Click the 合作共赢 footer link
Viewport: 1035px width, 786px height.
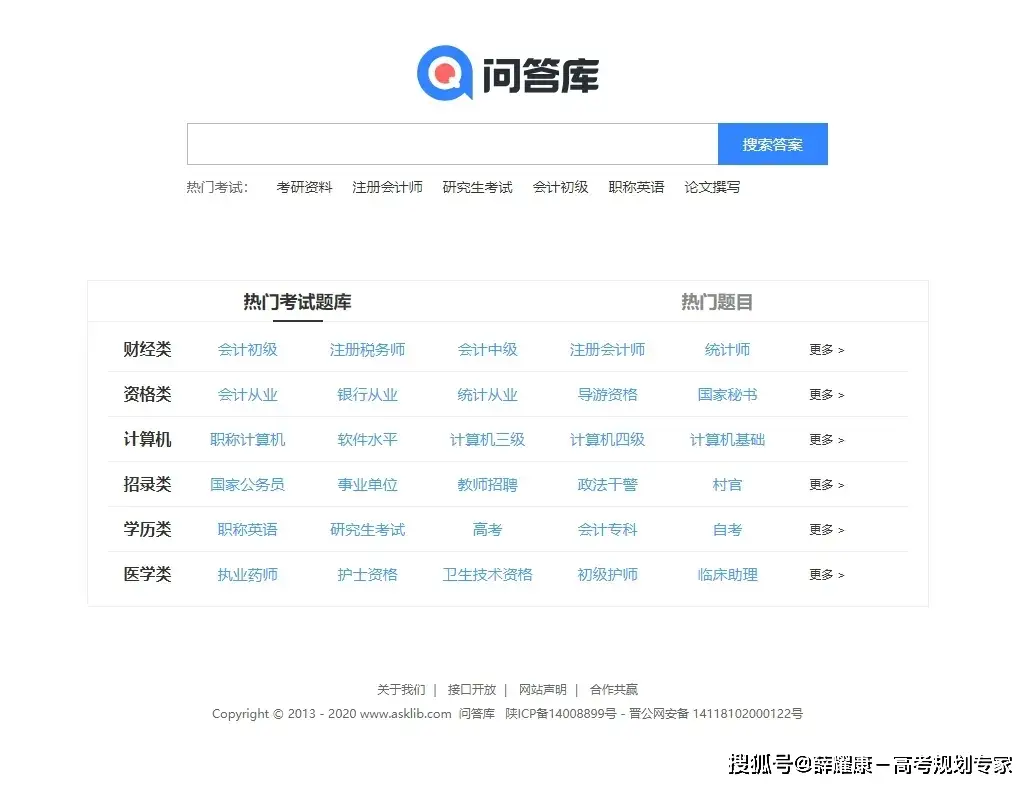click(x=614, y=689)
